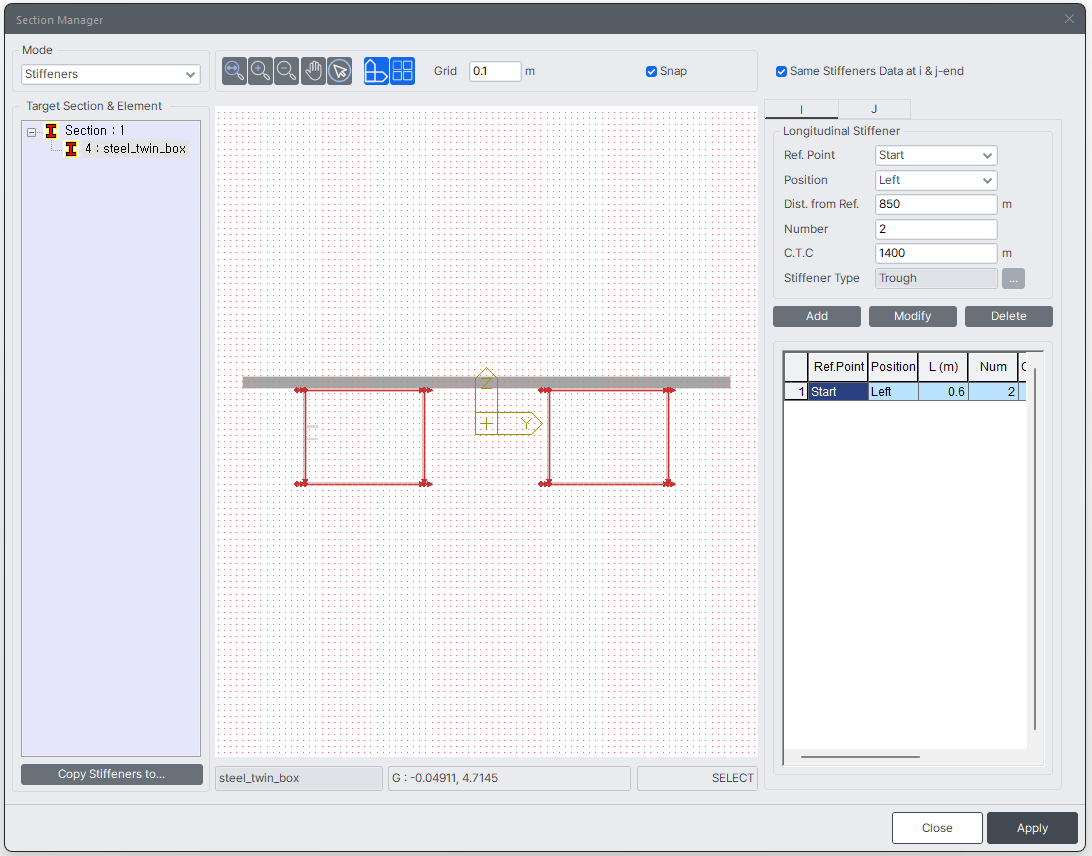Click the Add button
Viewport: 1092px width, 856px height.
click(x=817, y=316)
